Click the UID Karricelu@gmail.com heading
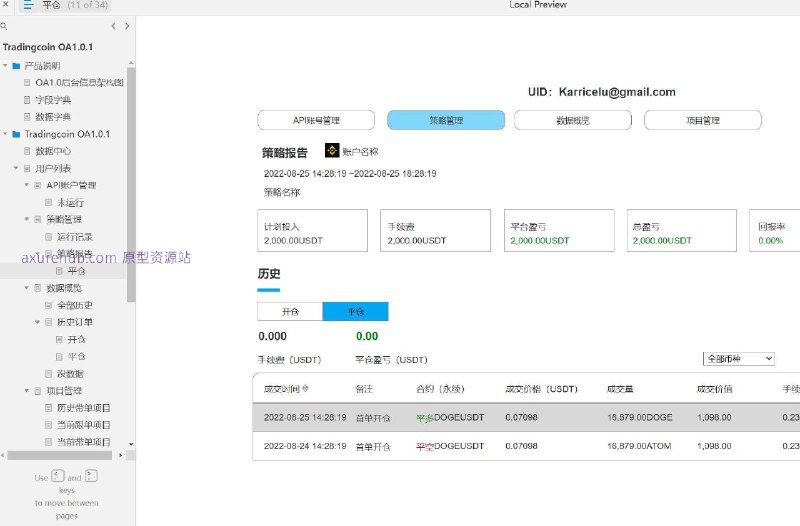 click(x=602, y=92)
